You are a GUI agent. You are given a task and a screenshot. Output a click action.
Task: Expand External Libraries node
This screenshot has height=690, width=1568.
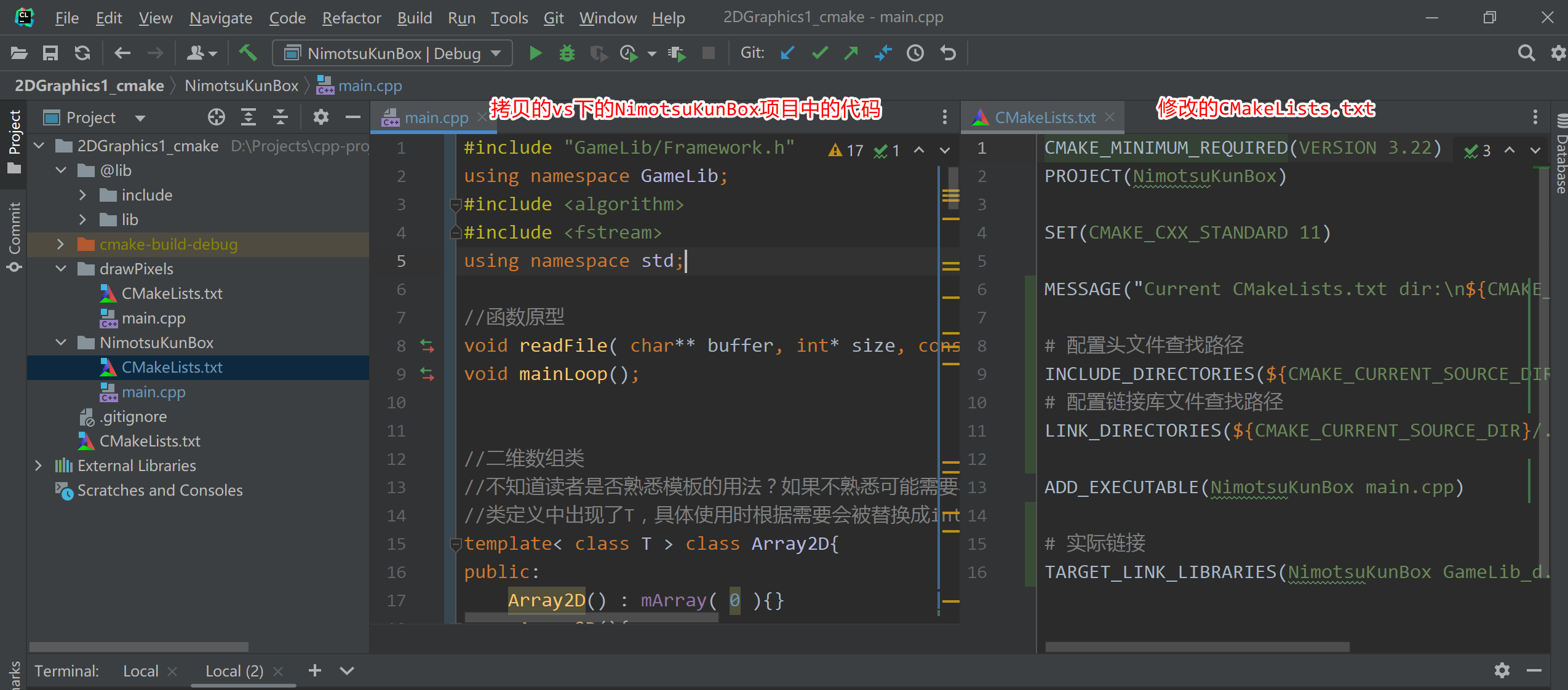[39, 466]
